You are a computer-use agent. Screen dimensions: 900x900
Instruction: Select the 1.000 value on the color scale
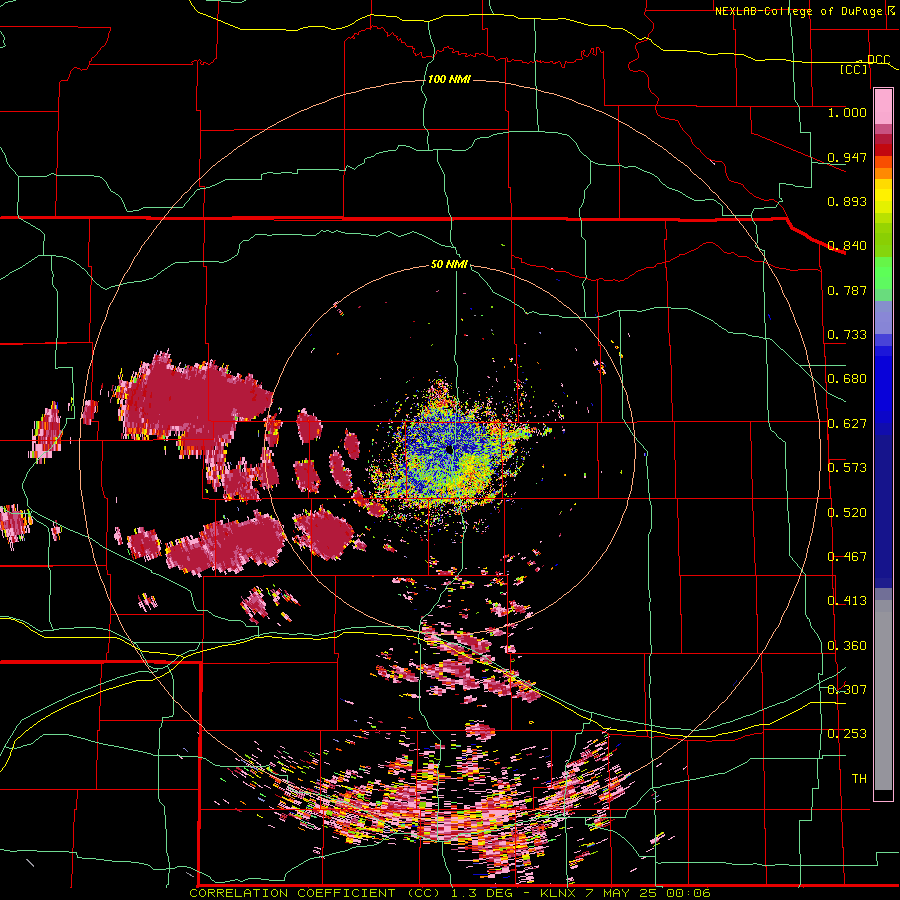847,112
